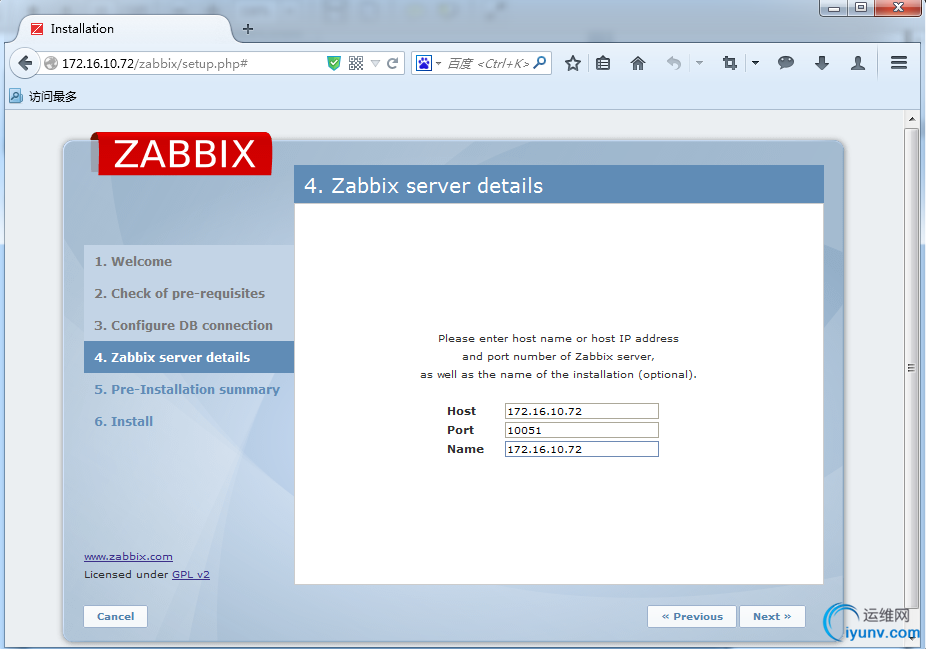The height and width of the screenshot is (649, 926).
Task: Select step 4. Zabbix server details
Action: 189,357
